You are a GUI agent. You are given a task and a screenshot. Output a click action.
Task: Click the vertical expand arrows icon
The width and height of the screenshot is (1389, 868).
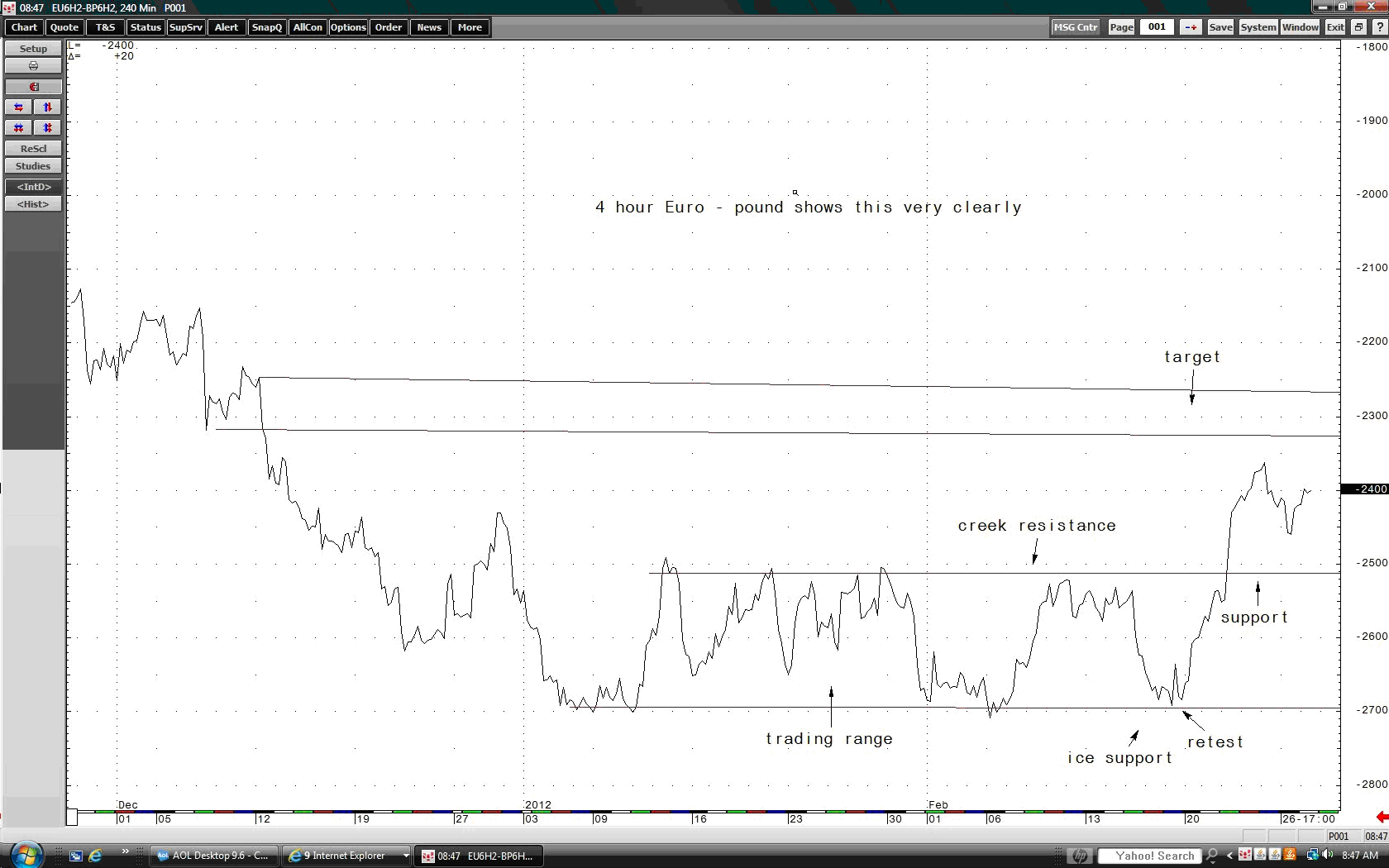(x=47, y=107)
